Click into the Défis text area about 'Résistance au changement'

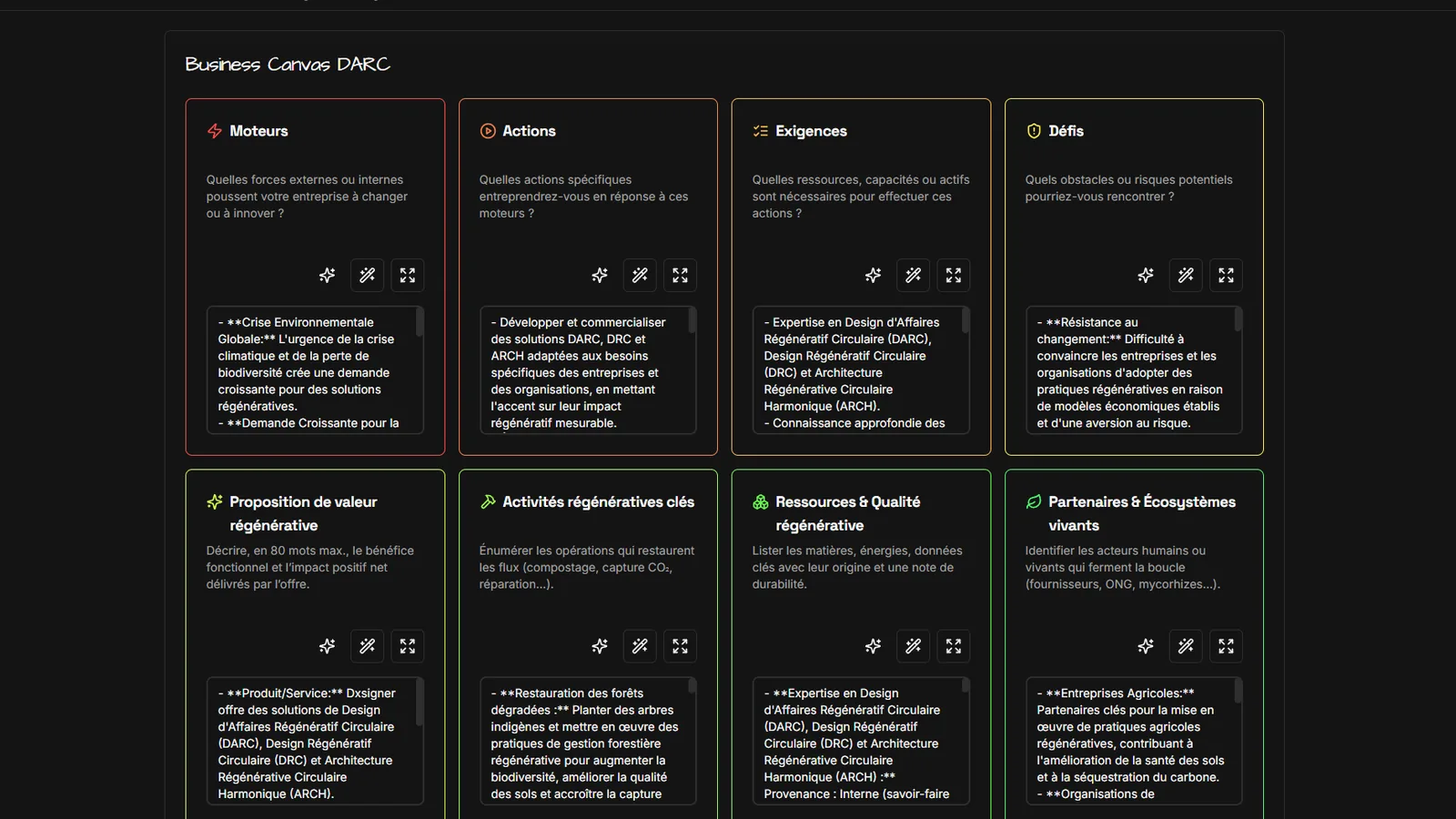click(1134, 370)
